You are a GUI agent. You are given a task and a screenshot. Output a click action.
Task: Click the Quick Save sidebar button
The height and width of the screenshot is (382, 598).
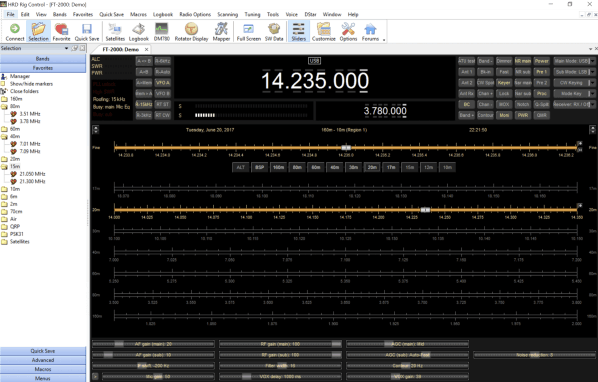(x=43, y=351)
